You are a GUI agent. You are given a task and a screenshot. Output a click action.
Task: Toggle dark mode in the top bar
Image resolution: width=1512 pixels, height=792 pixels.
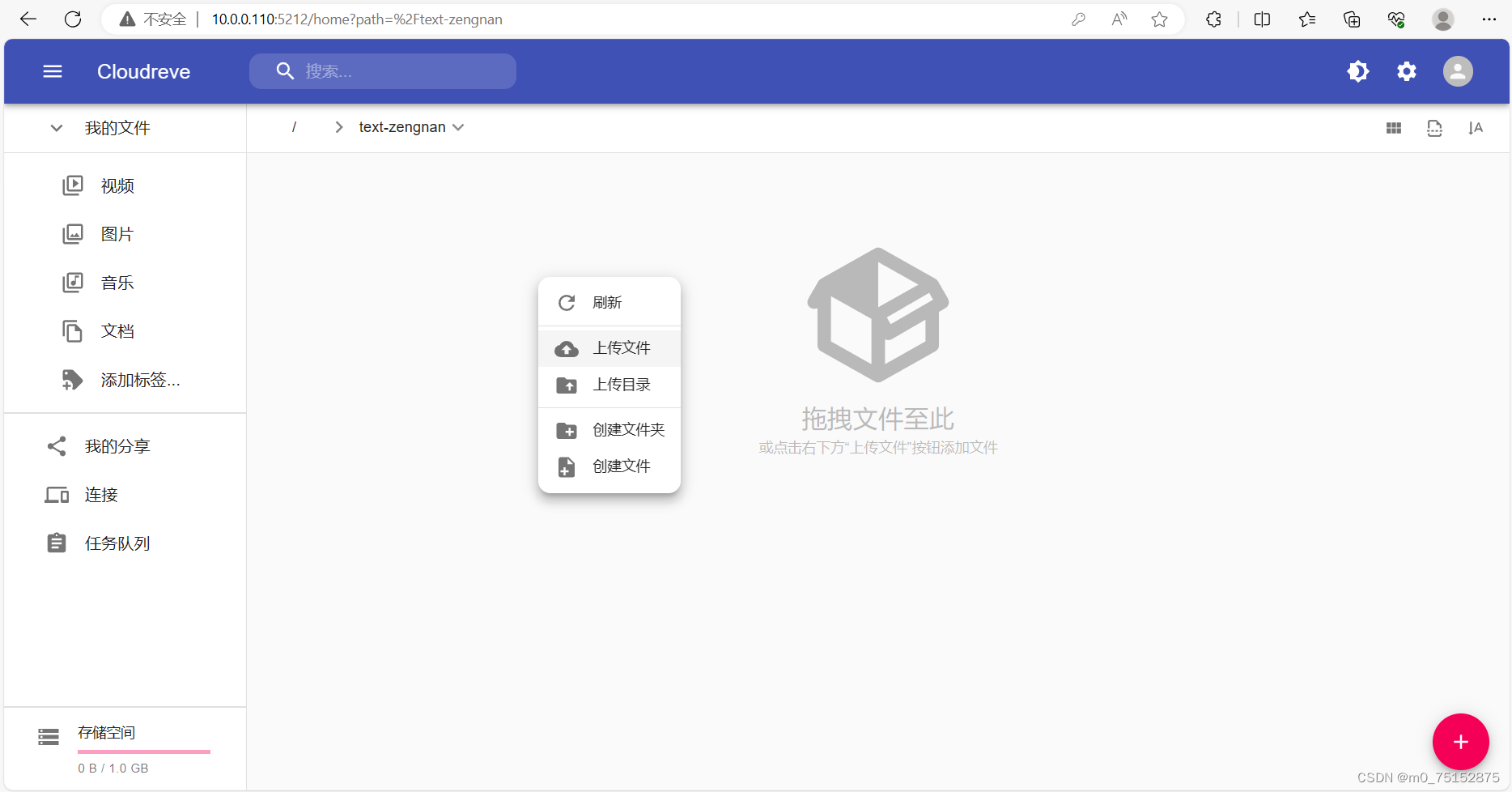(x=1358, y=71)
